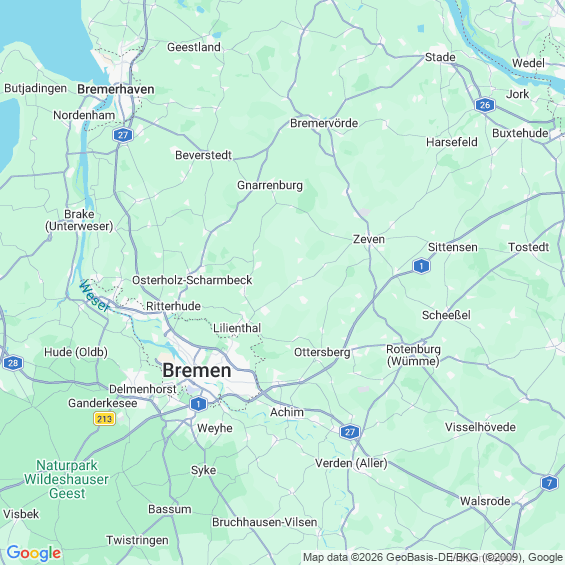The height and width of the screenshot is (565, 565).
Task: Click the Osterholz-Scharmbeck label
Action: point(192,280)
